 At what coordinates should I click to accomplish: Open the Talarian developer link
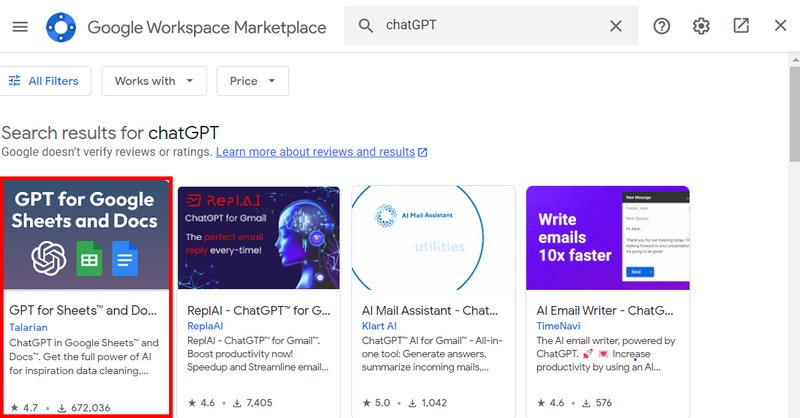click(x=28, y=328)
